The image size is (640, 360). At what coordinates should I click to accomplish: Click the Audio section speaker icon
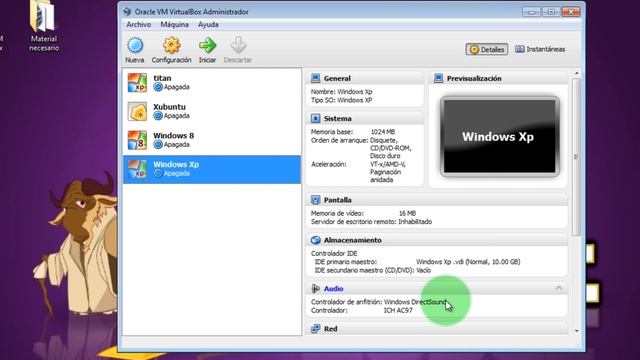315,289
